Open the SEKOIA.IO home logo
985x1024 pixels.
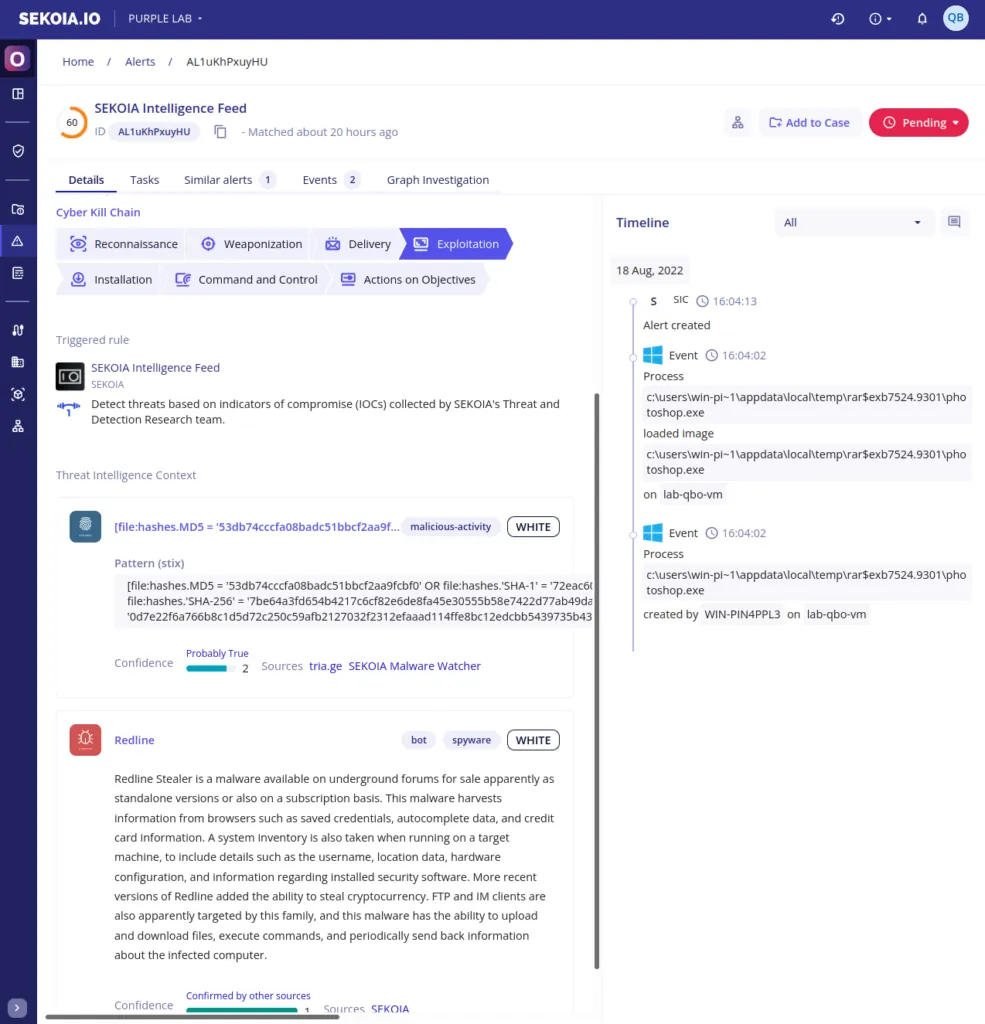[x=59, y=18]
